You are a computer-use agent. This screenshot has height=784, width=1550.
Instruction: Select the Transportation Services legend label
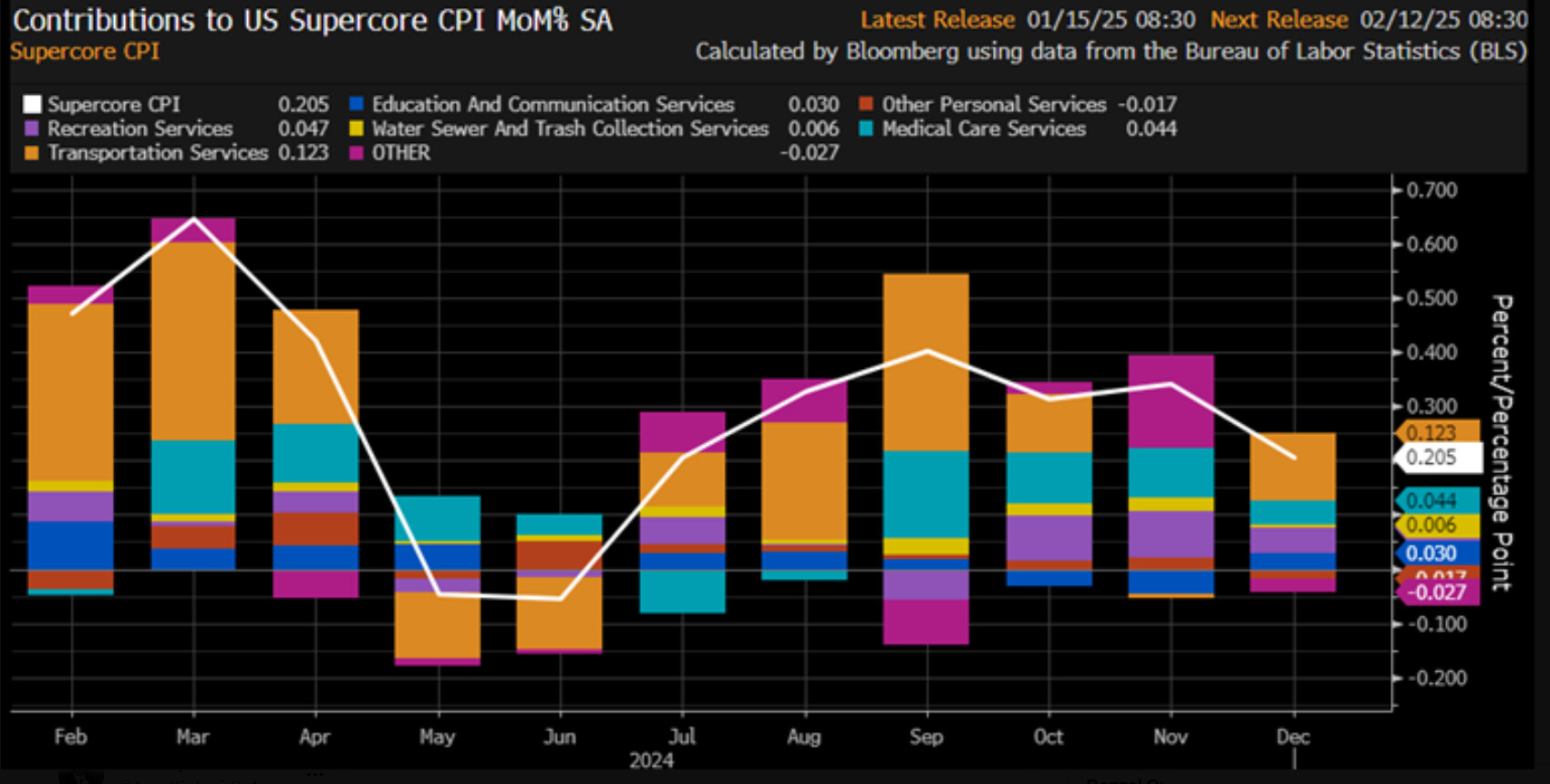[x=158, y=153]
